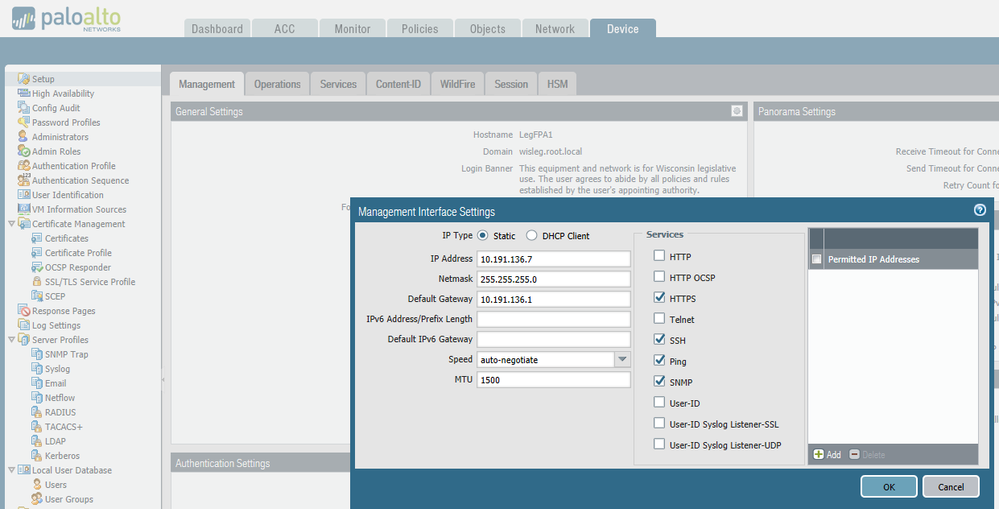Open the Operations sub-tab
This screenshot has width=999, height=509.
tap(277, 84)
